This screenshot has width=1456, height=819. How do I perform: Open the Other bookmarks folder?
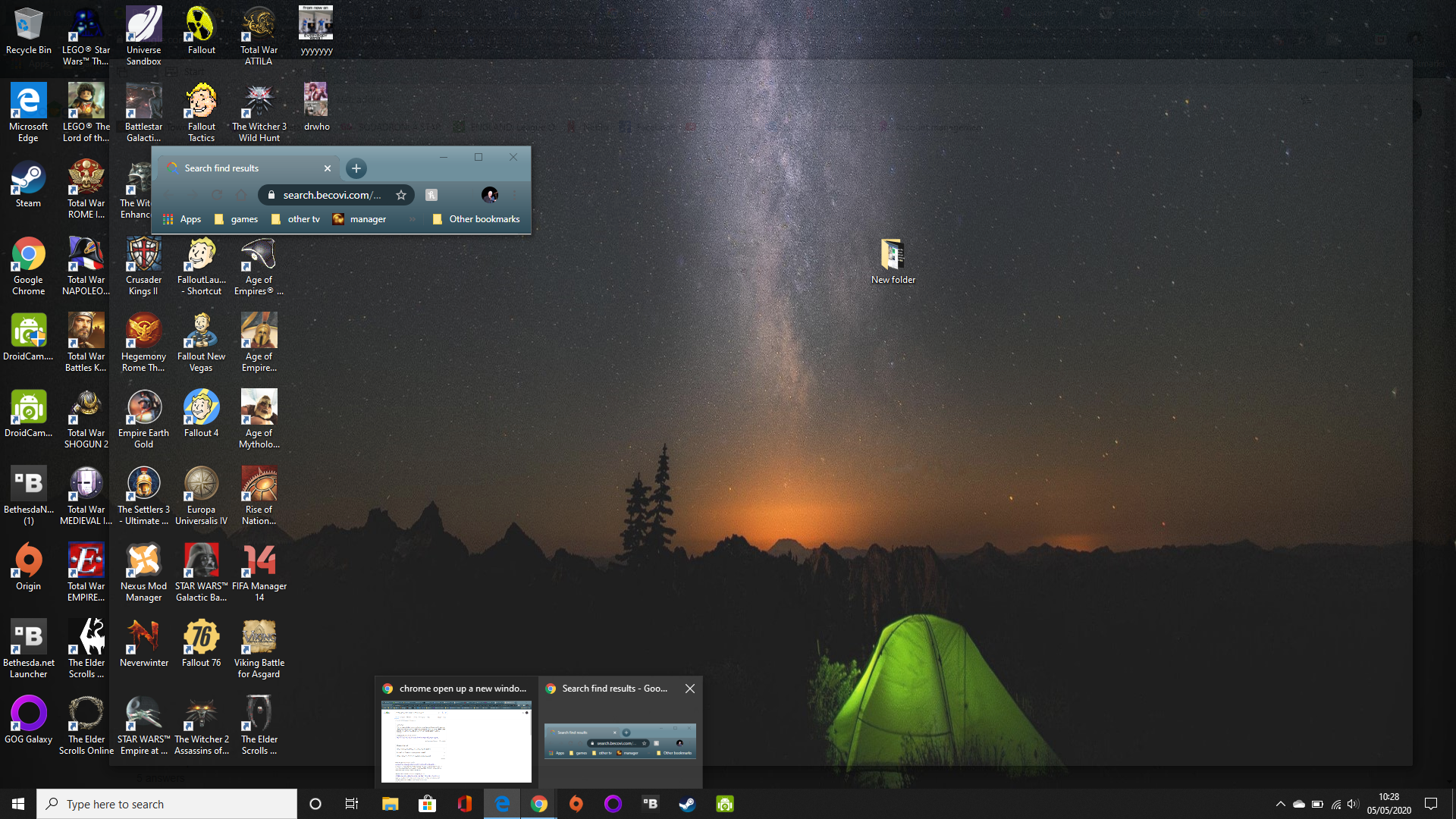(x=476, y=219)
